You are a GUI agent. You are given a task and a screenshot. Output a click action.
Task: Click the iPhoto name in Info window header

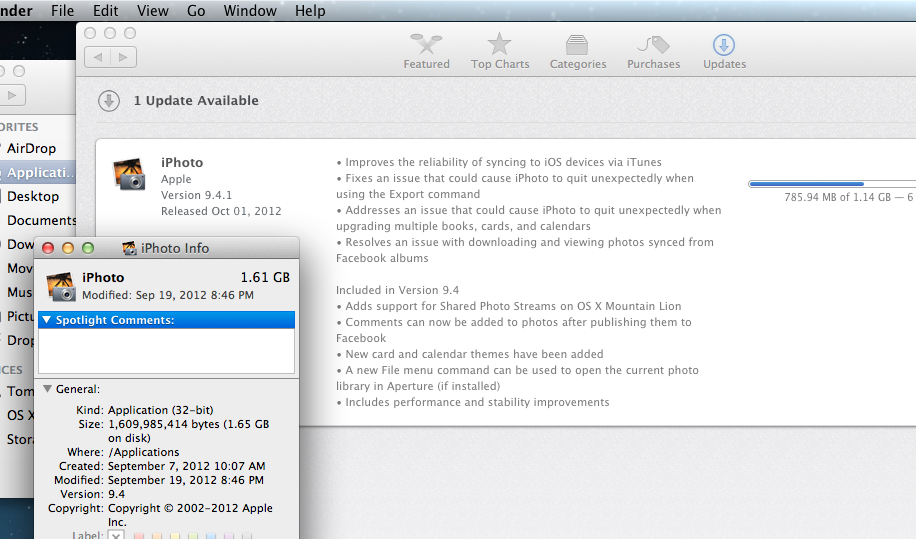pyautogui.click(x=103, y=277)
